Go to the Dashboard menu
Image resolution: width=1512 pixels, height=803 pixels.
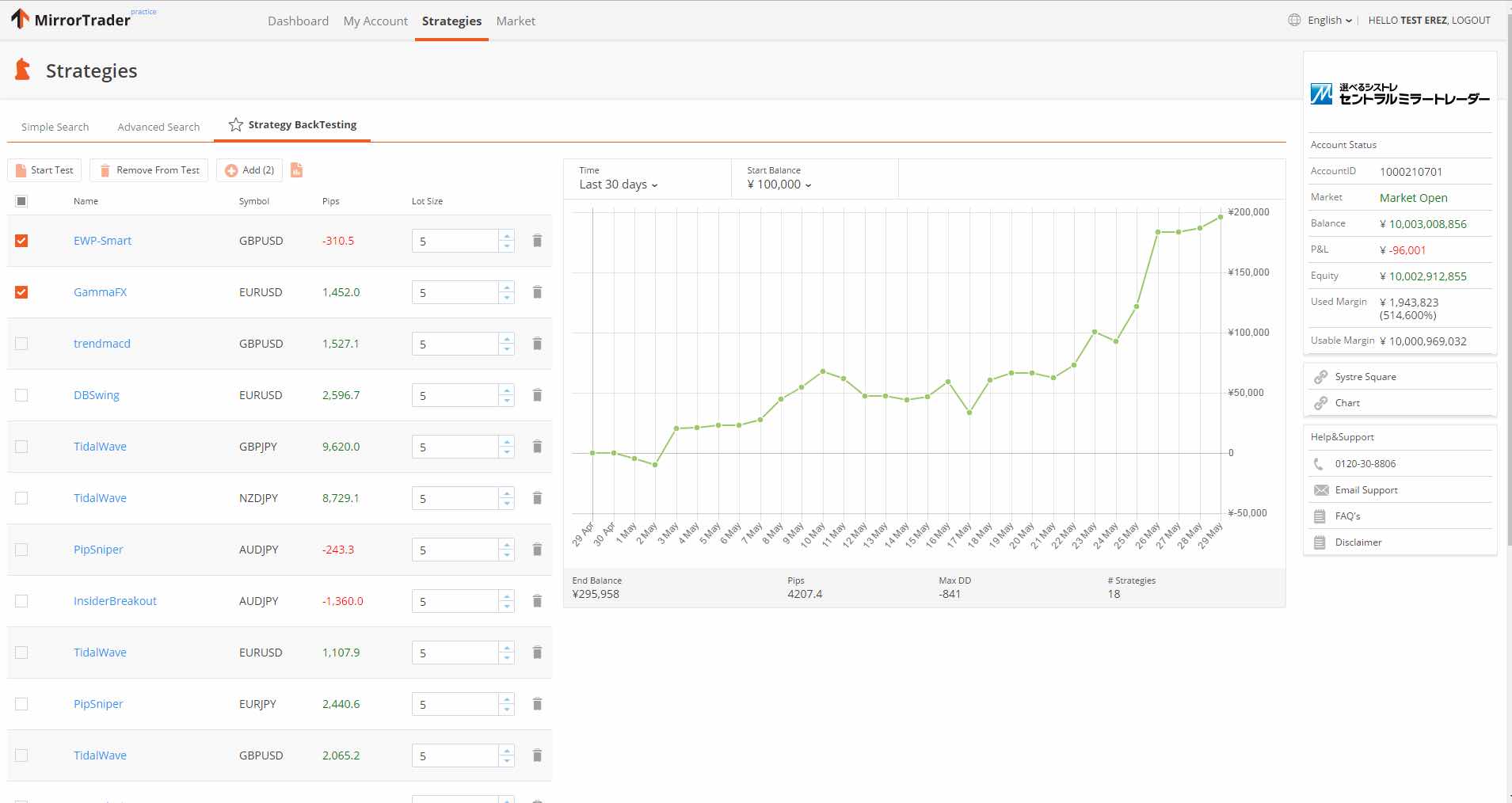pyautogui.click(x=298, y=21)
